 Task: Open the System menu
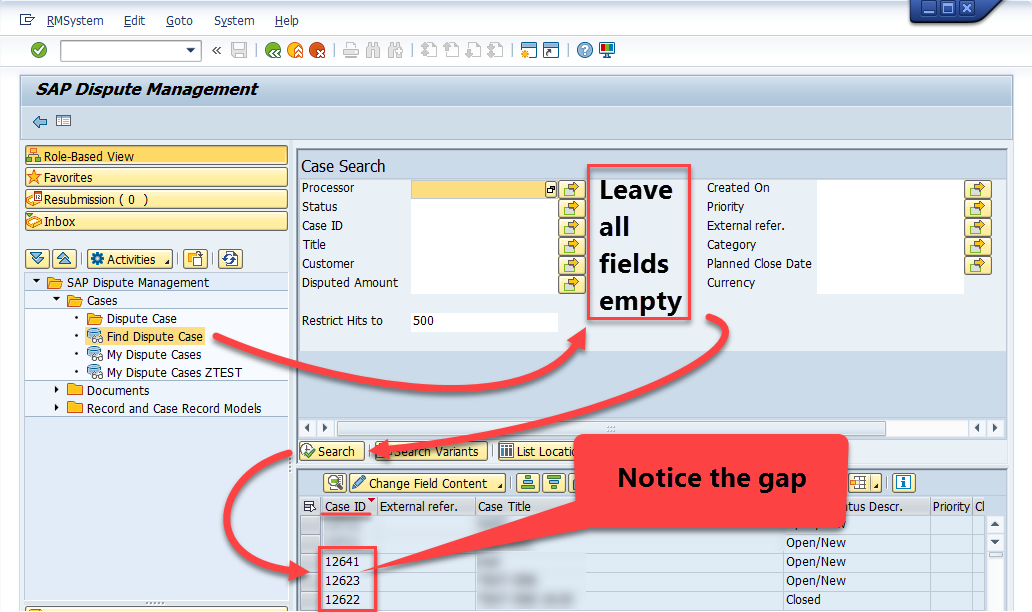234,20
